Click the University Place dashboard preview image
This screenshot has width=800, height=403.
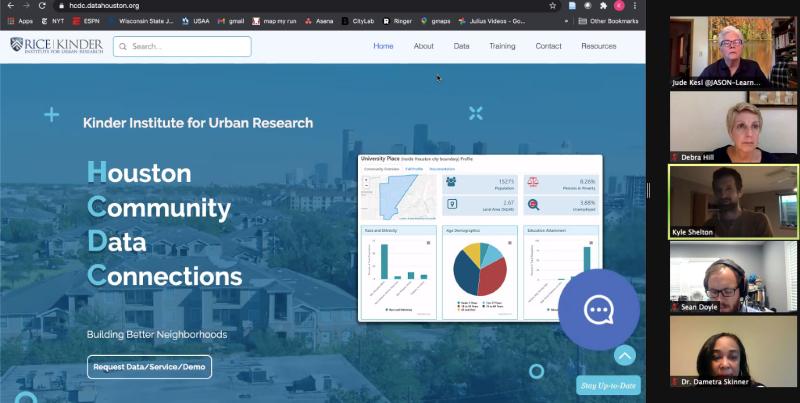480,238
